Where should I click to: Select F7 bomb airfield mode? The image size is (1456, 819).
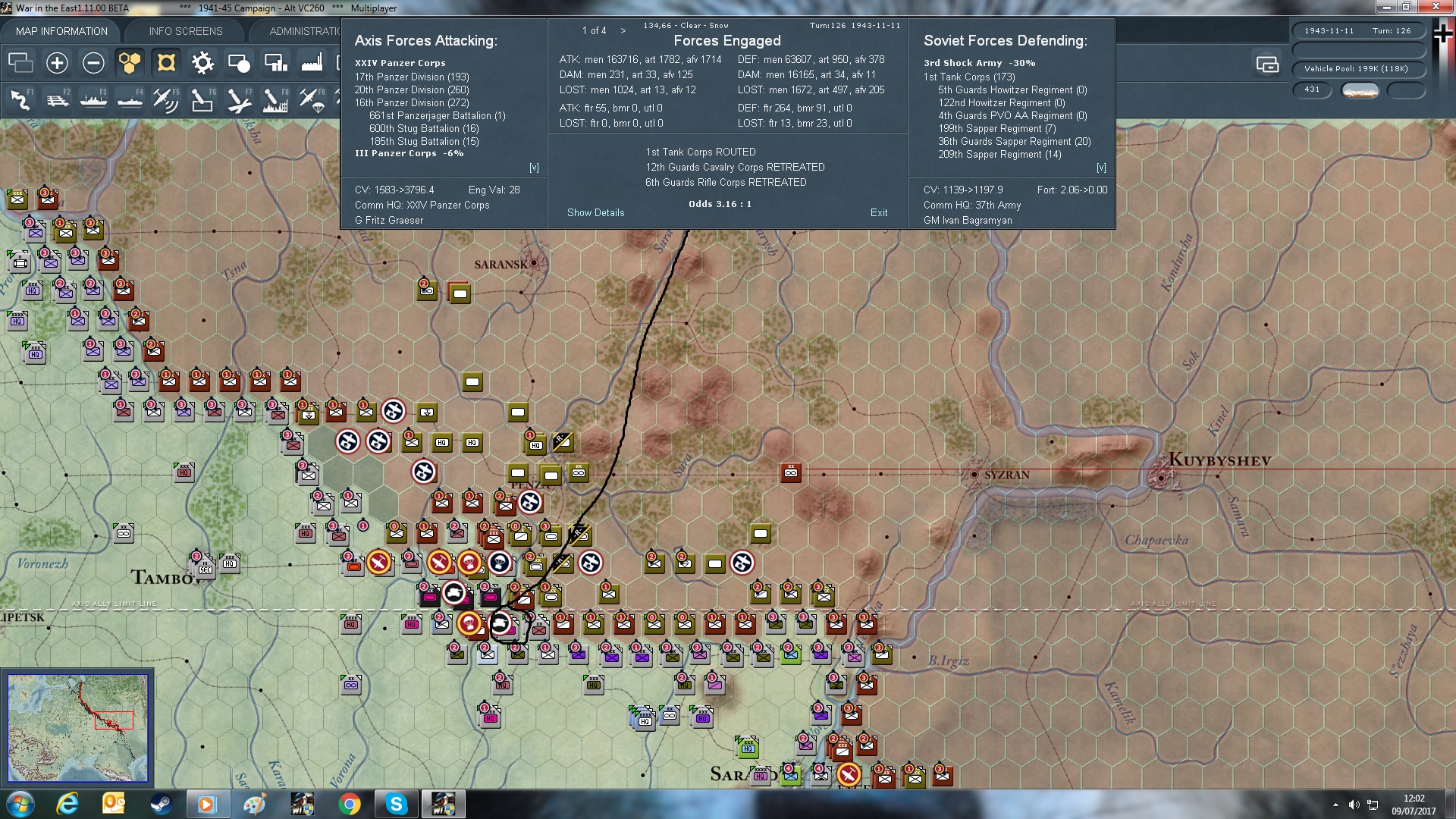coord(239,99)
